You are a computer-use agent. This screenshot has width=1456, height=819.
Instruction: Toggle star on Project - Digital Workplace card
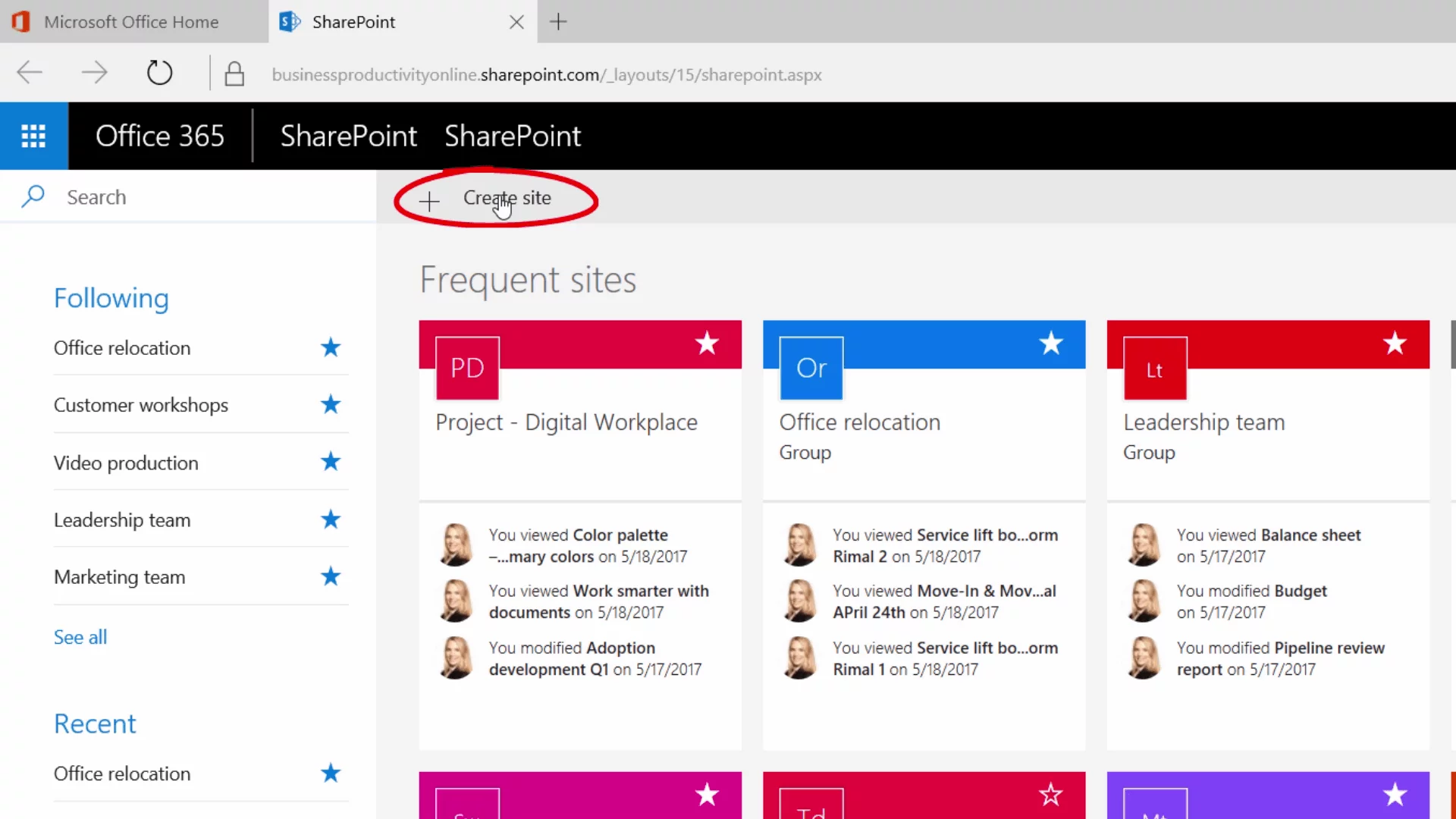(x=708, y=344)
